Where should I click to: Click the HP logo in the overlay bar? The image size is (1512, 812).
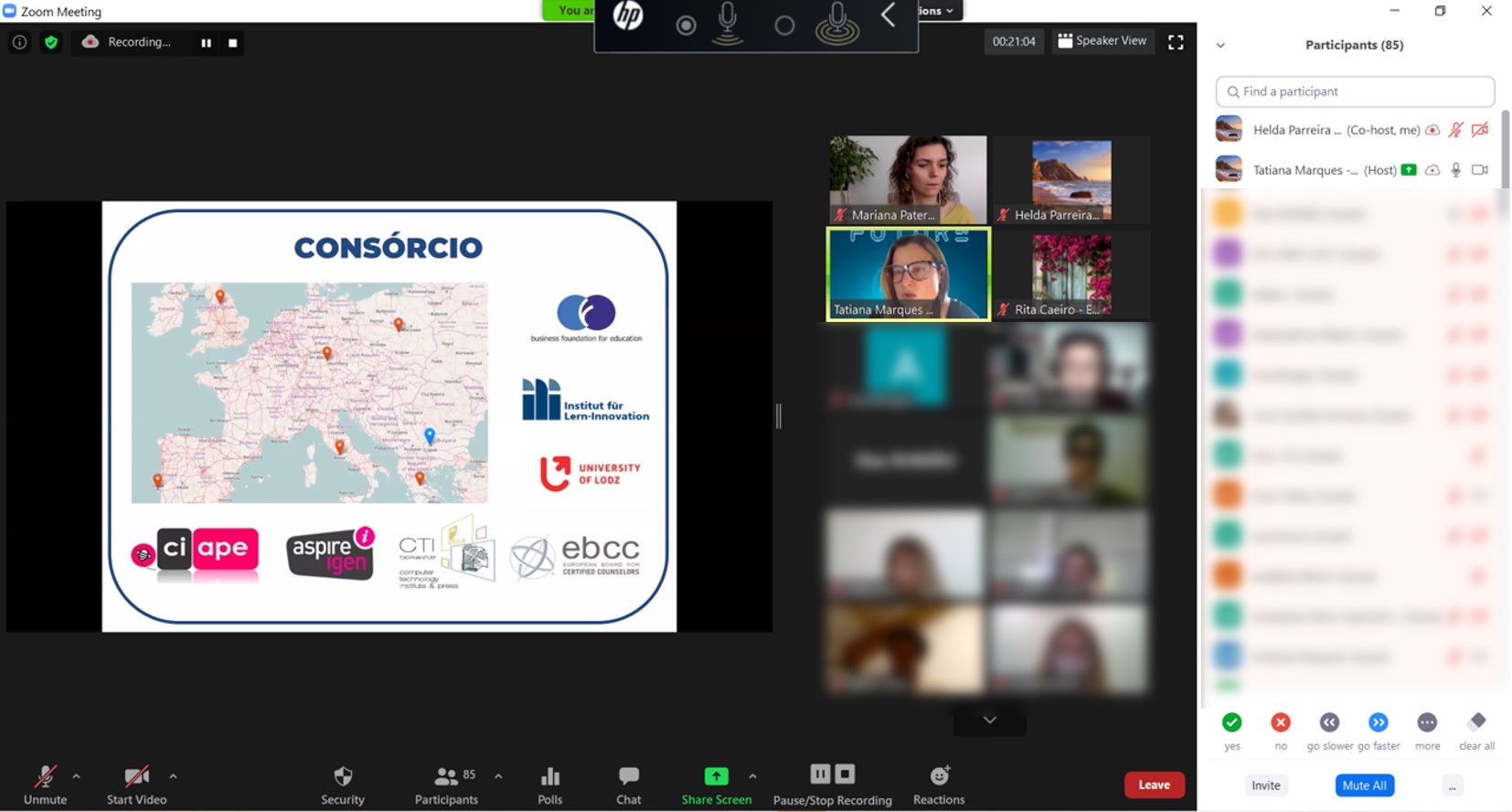tap(628, 16)
